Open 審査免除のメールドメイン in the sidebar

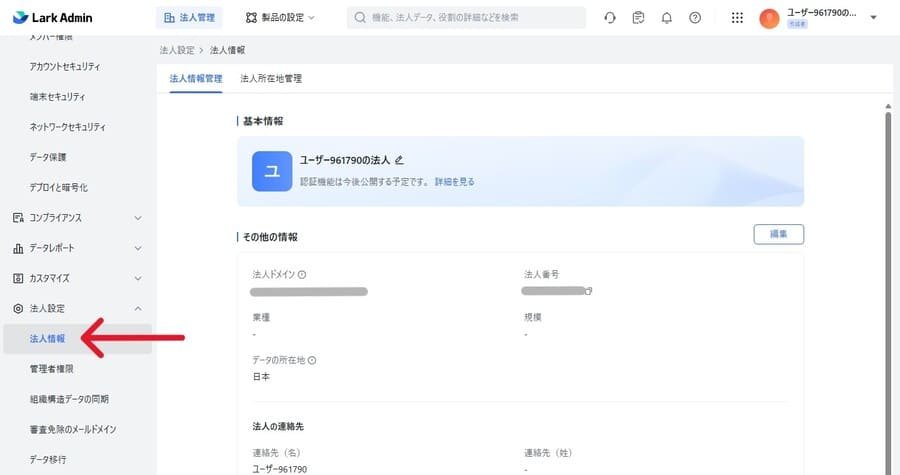(x=73, y=429)
